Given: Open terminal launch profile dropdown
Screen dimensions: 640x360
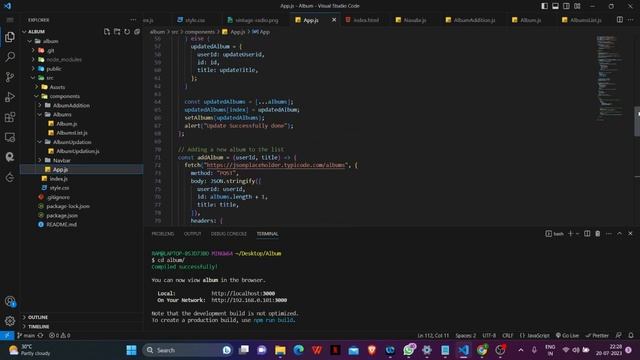Looking at the screenshot, I should pyautogui.click(x=578, y=233).
